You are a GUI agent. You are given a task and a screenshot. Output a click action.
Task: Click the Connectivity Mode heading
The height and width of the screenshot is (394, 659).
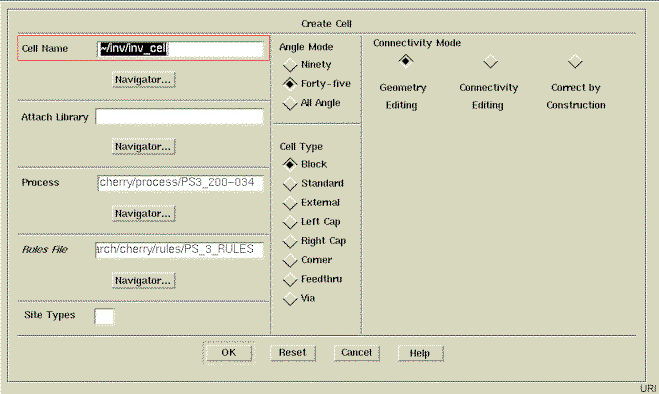pos(417,43)
